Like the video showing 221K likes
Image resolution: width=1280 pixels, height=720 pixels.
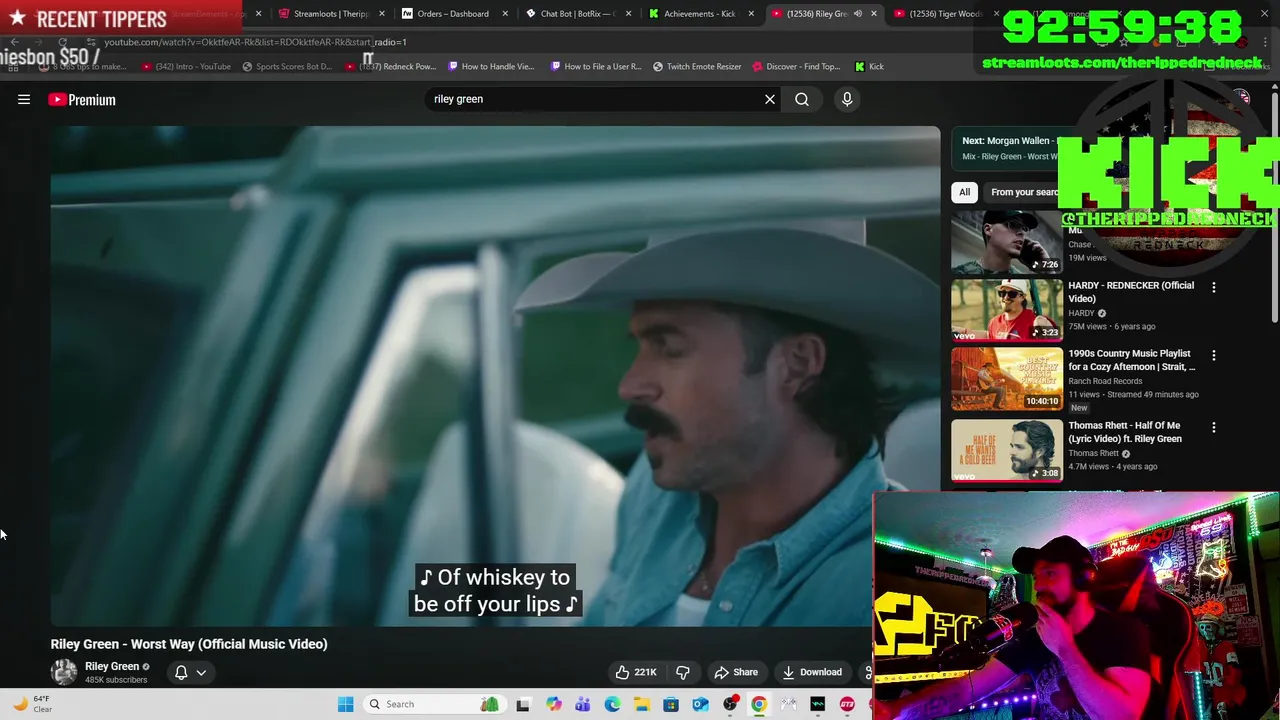[636, 672]
